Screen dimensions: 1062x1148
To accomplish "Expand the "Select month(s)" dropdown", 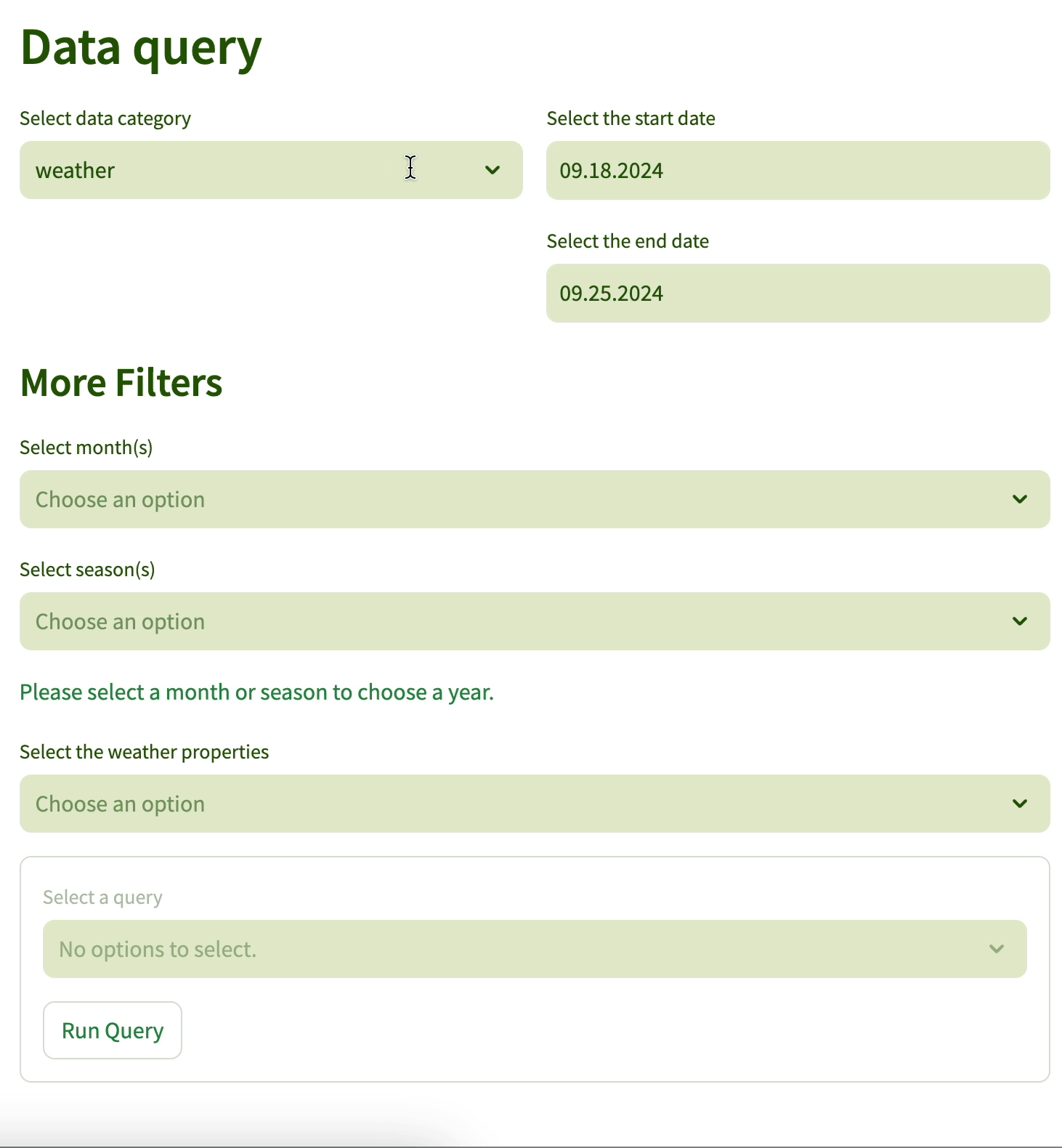I will [x=534, y=499].
